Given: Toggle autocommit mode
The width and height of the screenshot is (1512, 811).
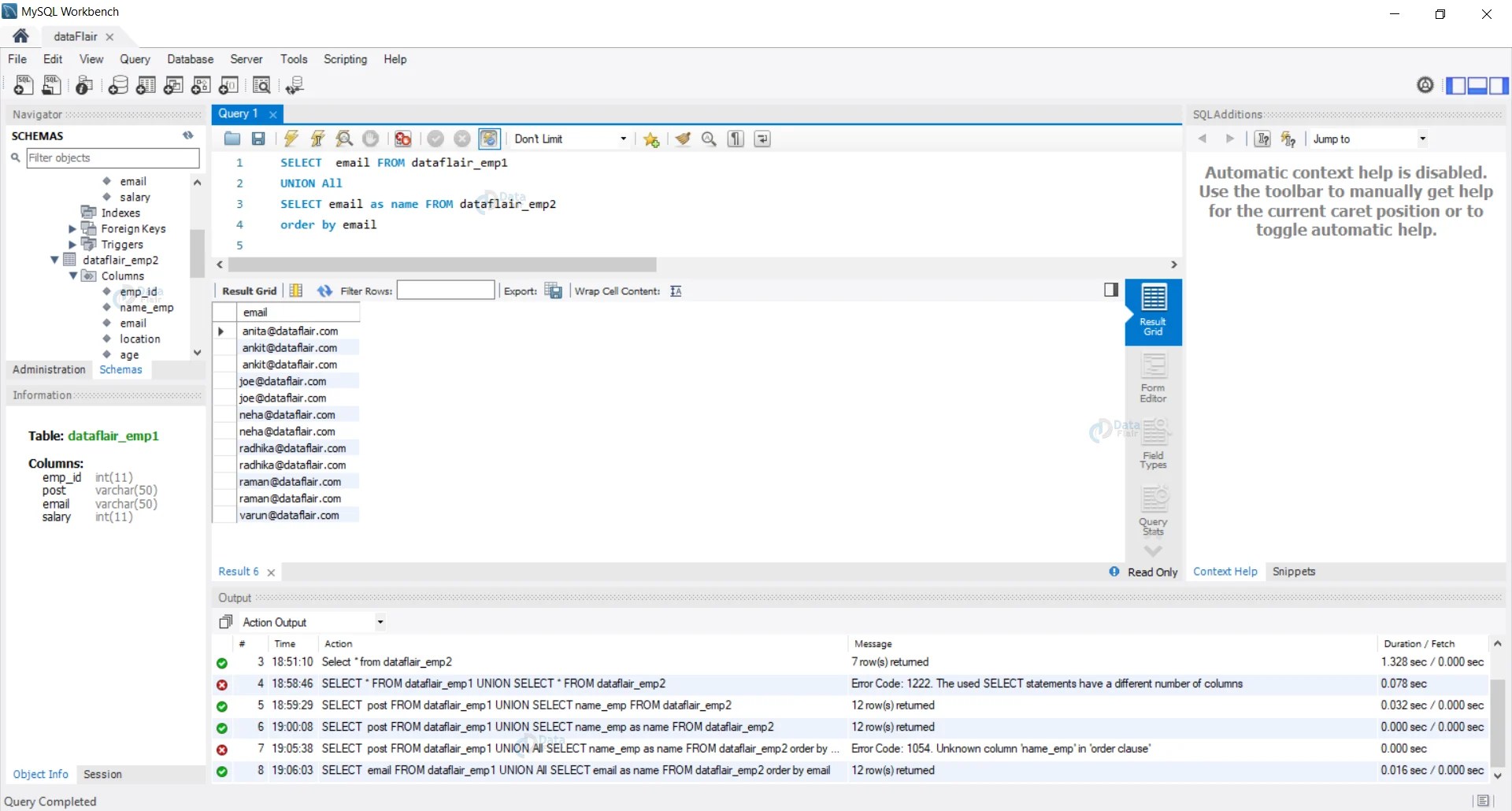Looking at the screenshot, I should tap(489, 139).
